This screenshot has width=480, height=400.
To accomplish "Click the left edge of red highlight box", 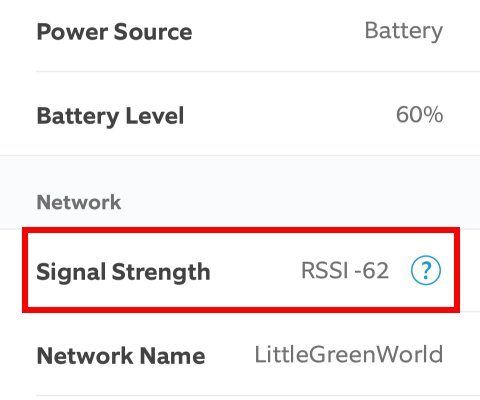I will tap(25, 270).
